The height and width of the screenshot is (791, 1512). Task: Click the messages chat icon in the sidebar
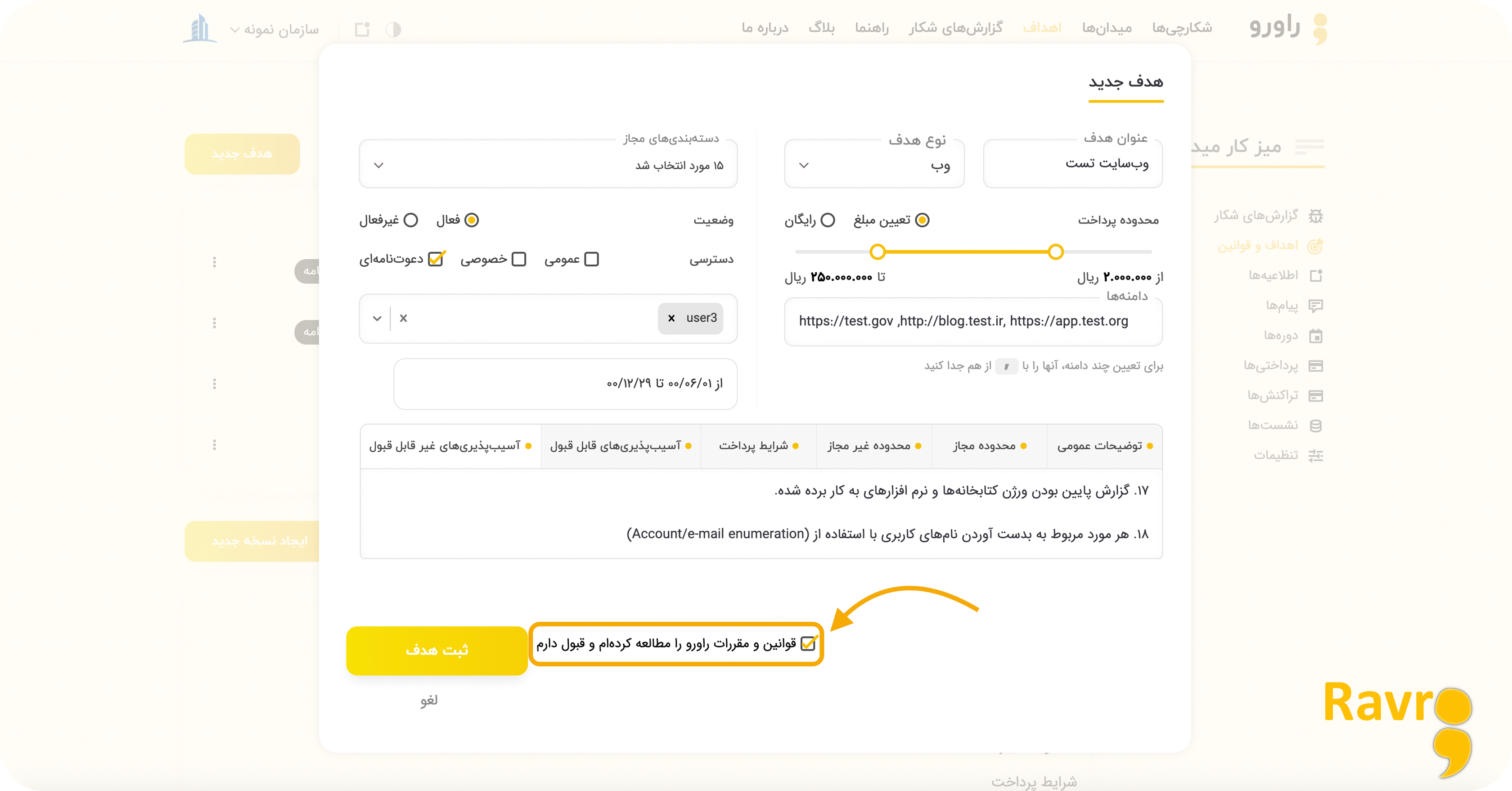coord(1316,306)
